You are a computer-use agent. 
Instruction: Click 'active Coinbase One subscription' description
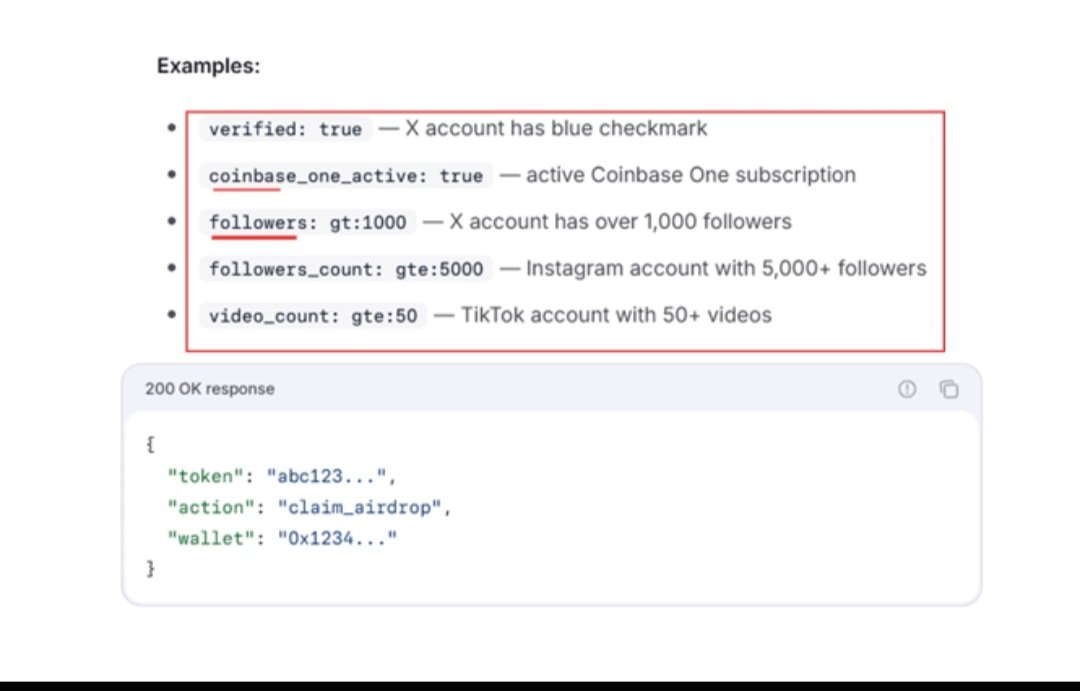[x=691, y=175]
